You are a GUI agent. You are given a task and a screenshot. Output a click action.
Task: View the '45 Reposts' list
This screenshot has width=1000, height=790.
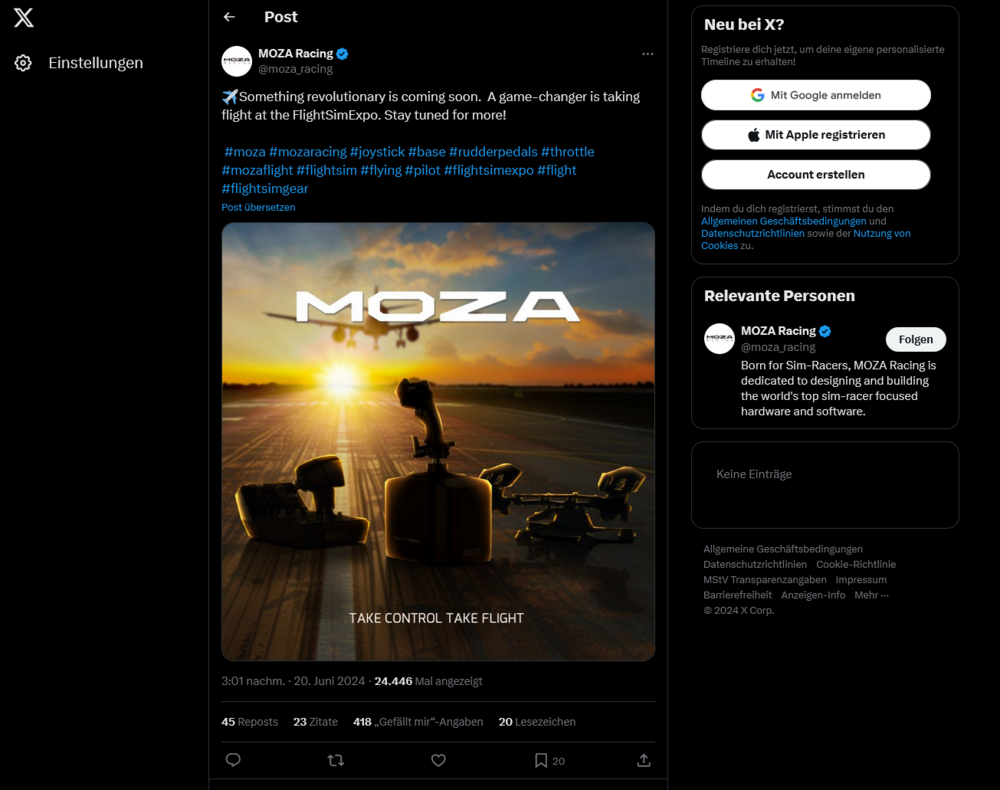click(250, 721)
